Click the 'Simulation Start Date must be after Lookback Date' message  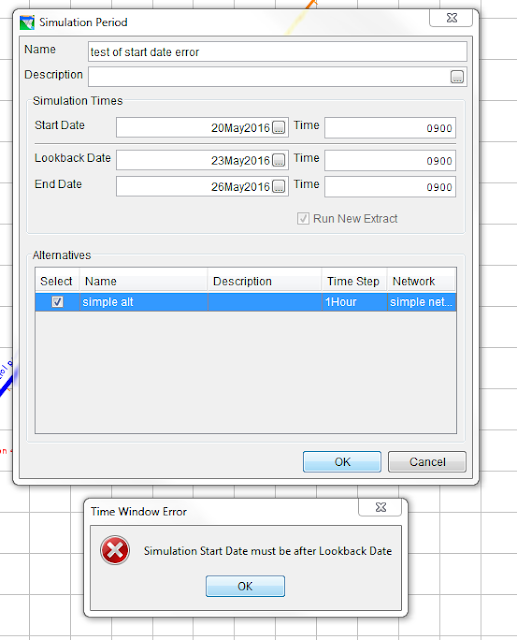pos(268,551)
